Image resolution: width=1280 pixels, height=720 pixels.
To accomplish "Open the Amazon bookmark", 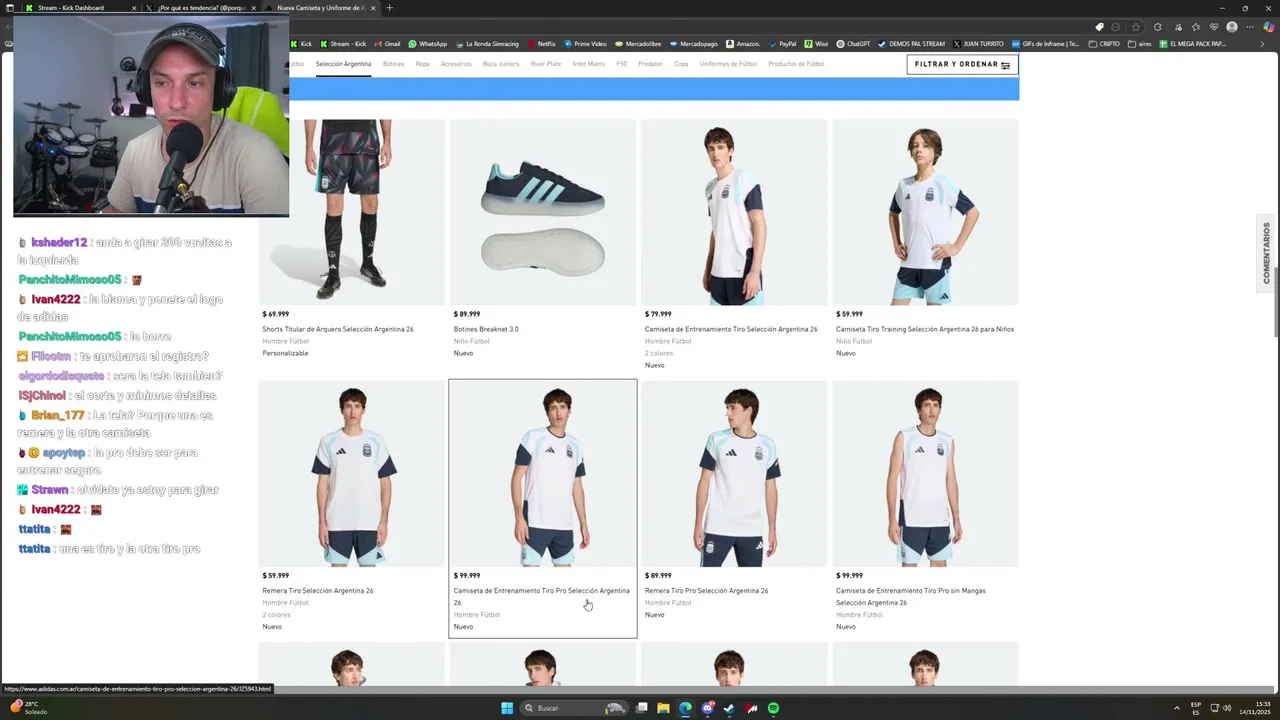I will point(743,44).
